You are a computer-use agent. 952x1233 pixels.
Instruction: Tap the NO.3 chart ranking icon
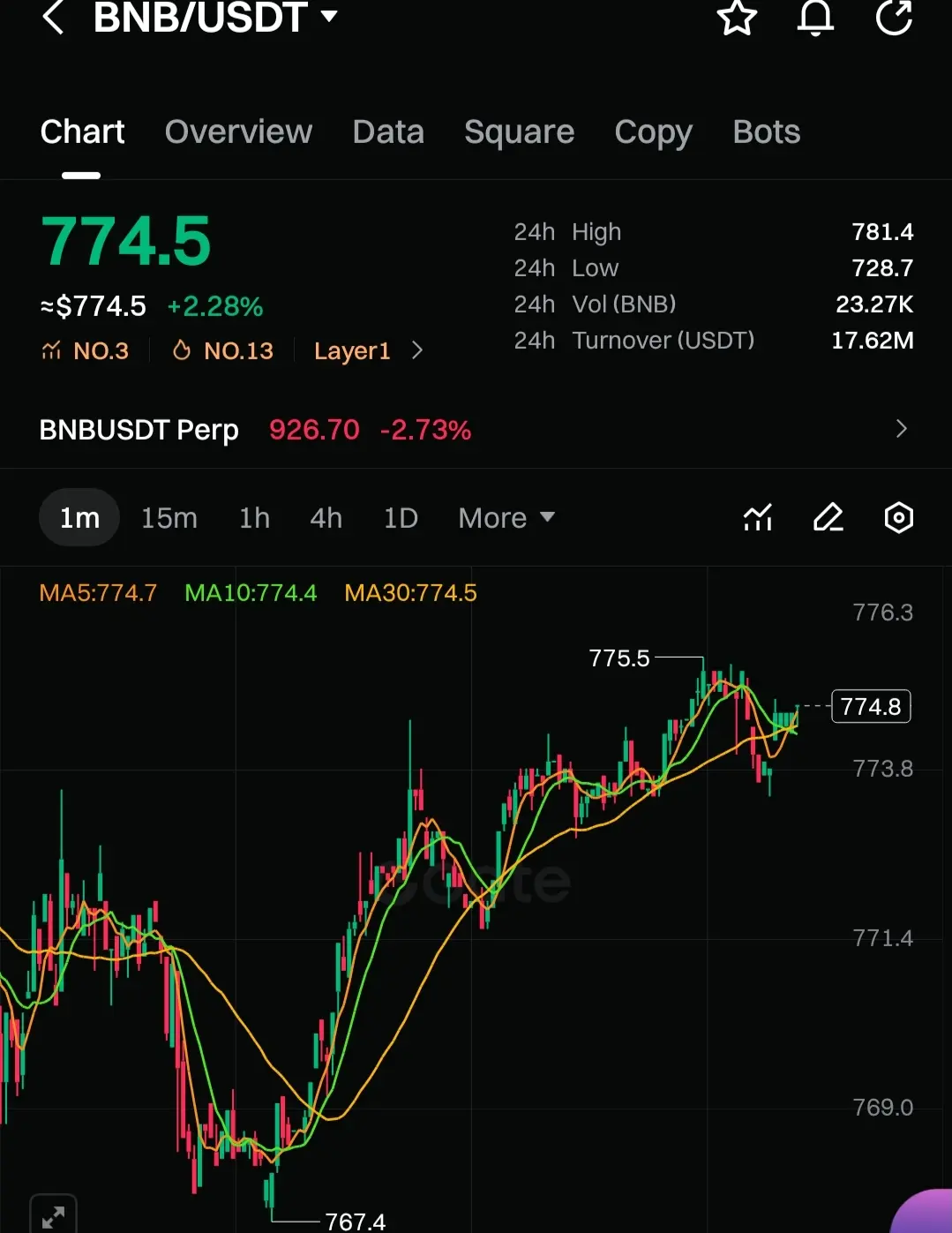click(51, 350)
